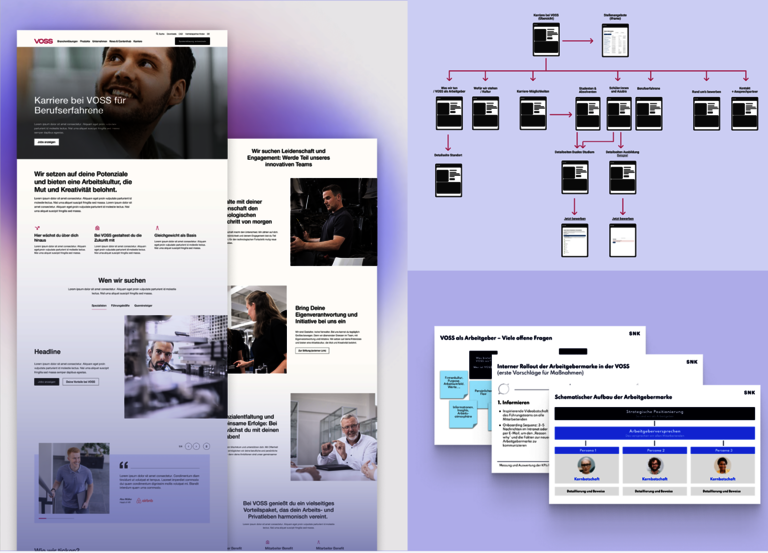Click the black 'Strategische Positionierung' bar
Viewport: 768px width, 553px height.
[x=654, y=413]
